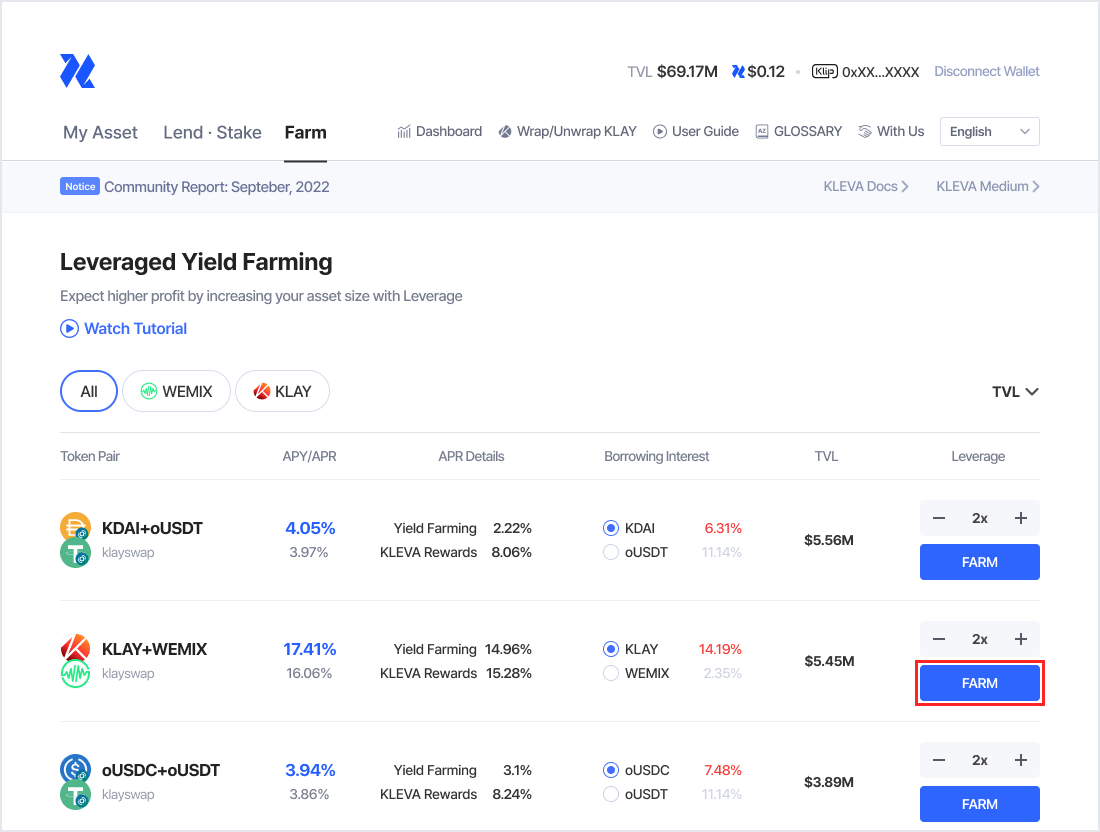1100x832 pixels.
Task: Select oUSDT borrowing option for KDAI+oUSDT
Action: 611,552
